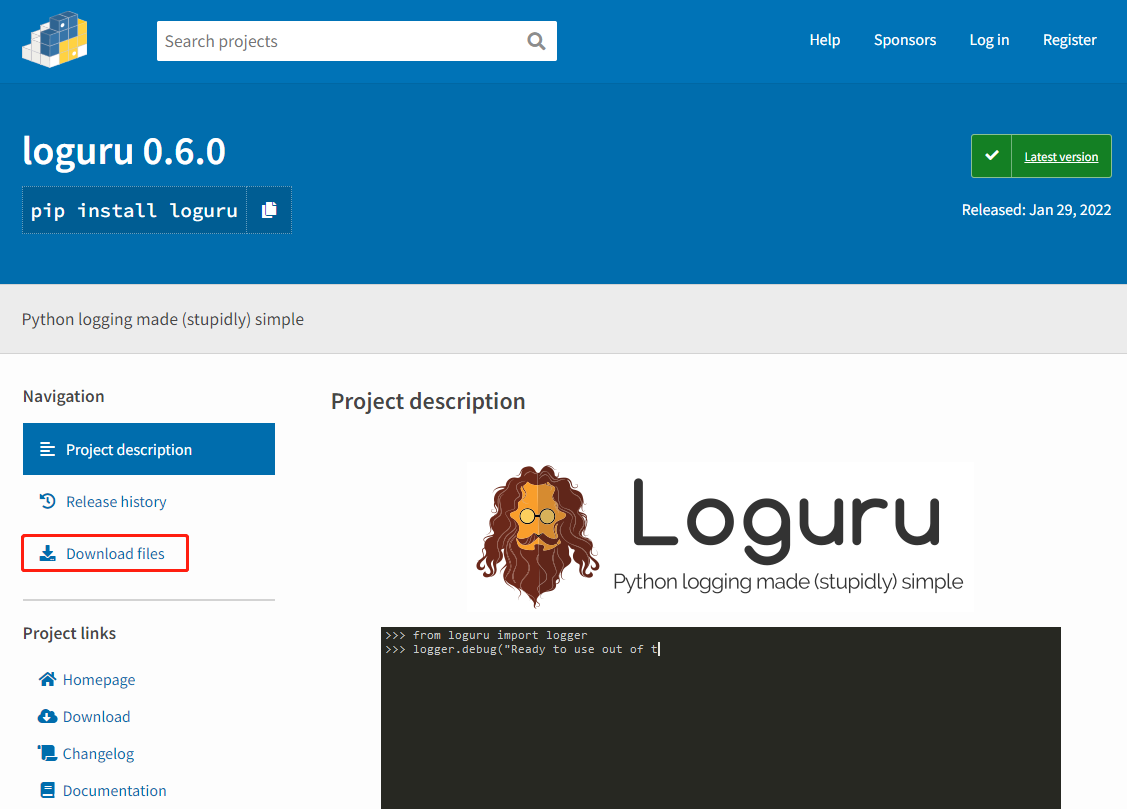Click the Project description heading
Screen dimensions: 1127x809
click(428, 401)
